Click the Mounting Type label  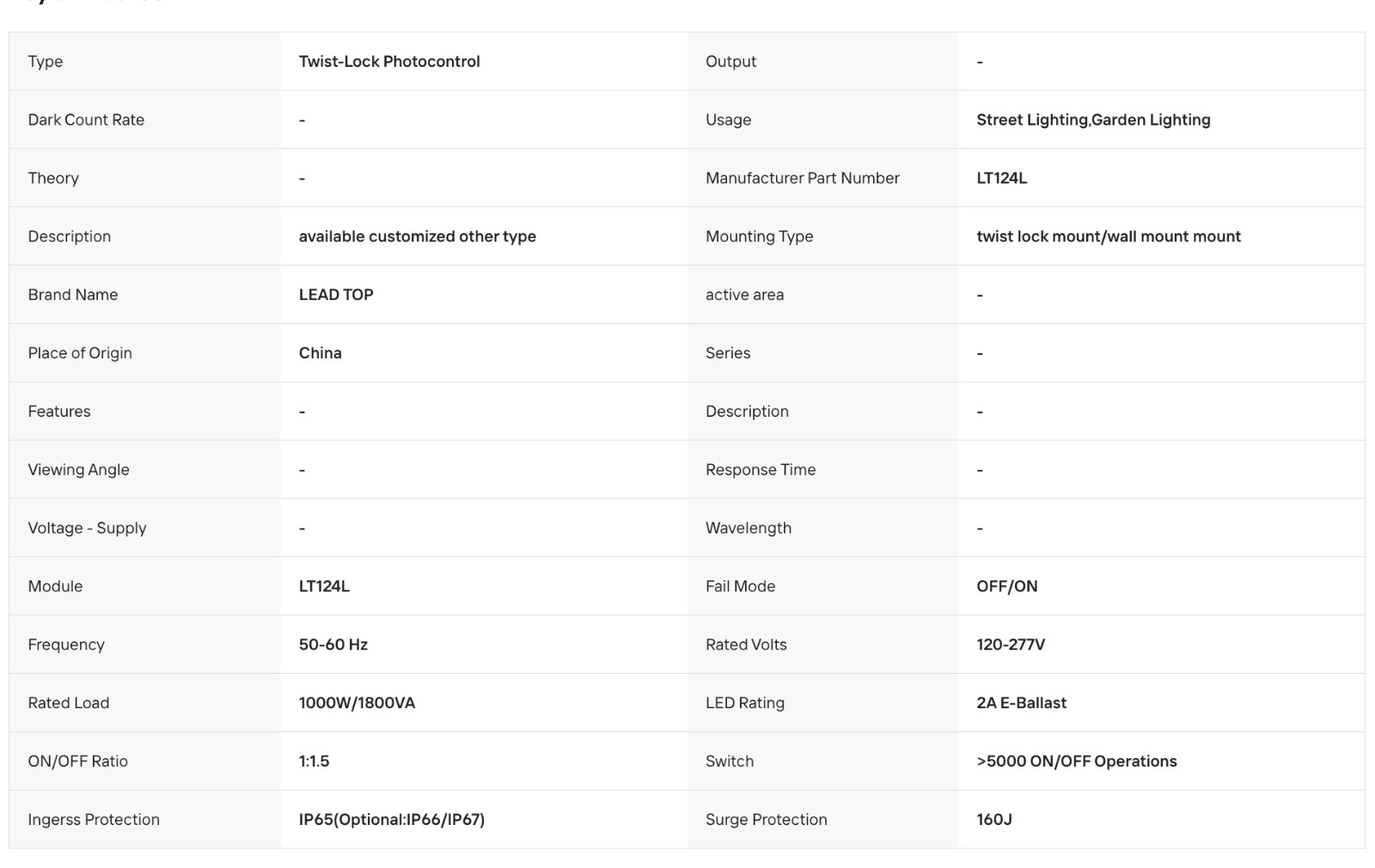point(759,236)
